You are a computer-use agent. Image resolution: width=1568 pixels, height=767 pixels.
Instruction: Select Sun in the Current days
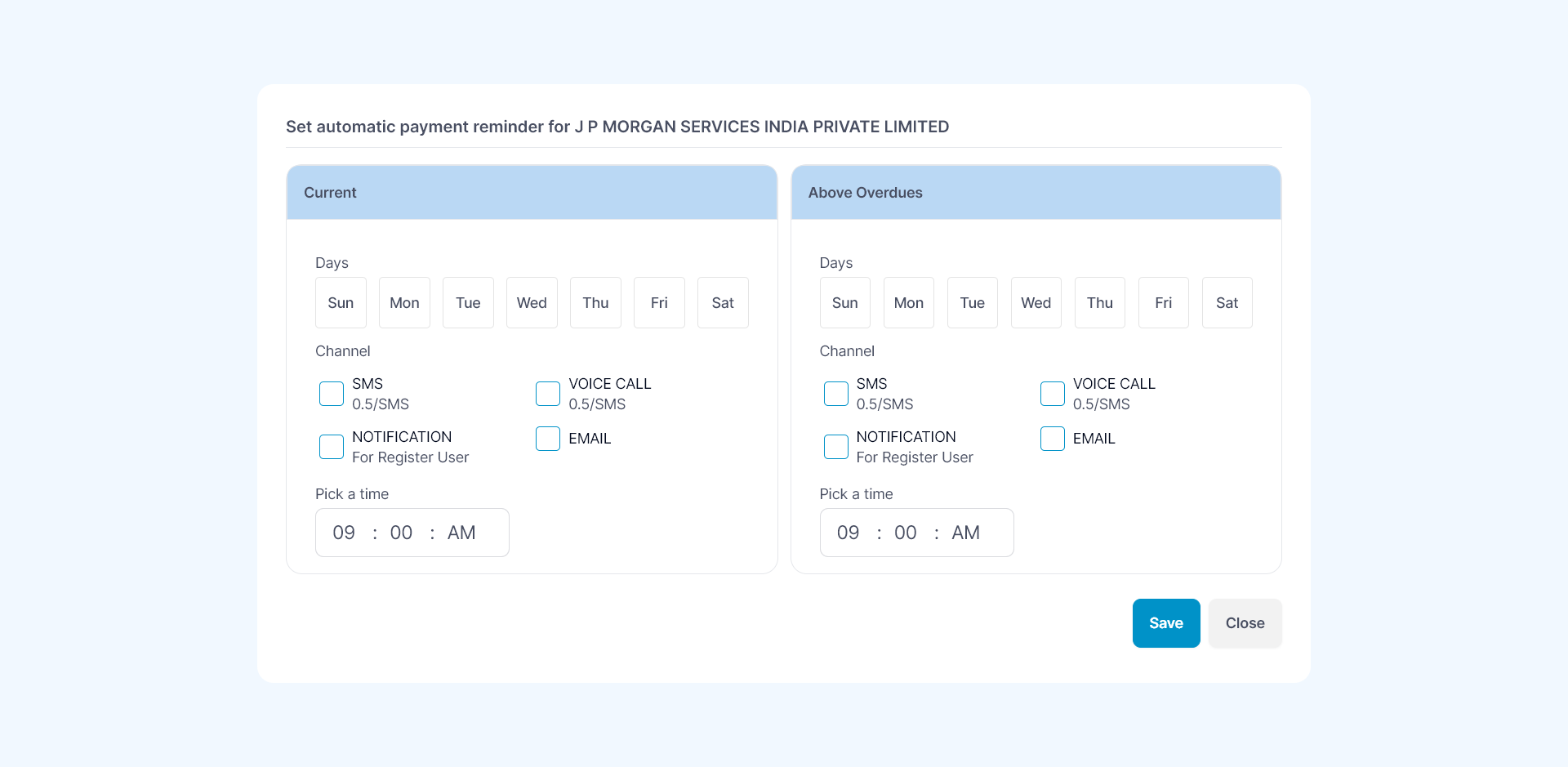point(341,303)
